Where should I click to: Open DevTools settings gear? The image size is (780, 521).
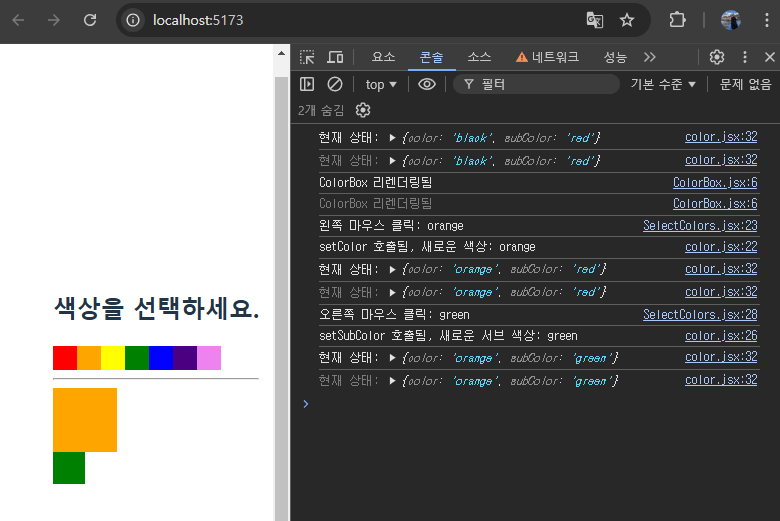point(717,57)
